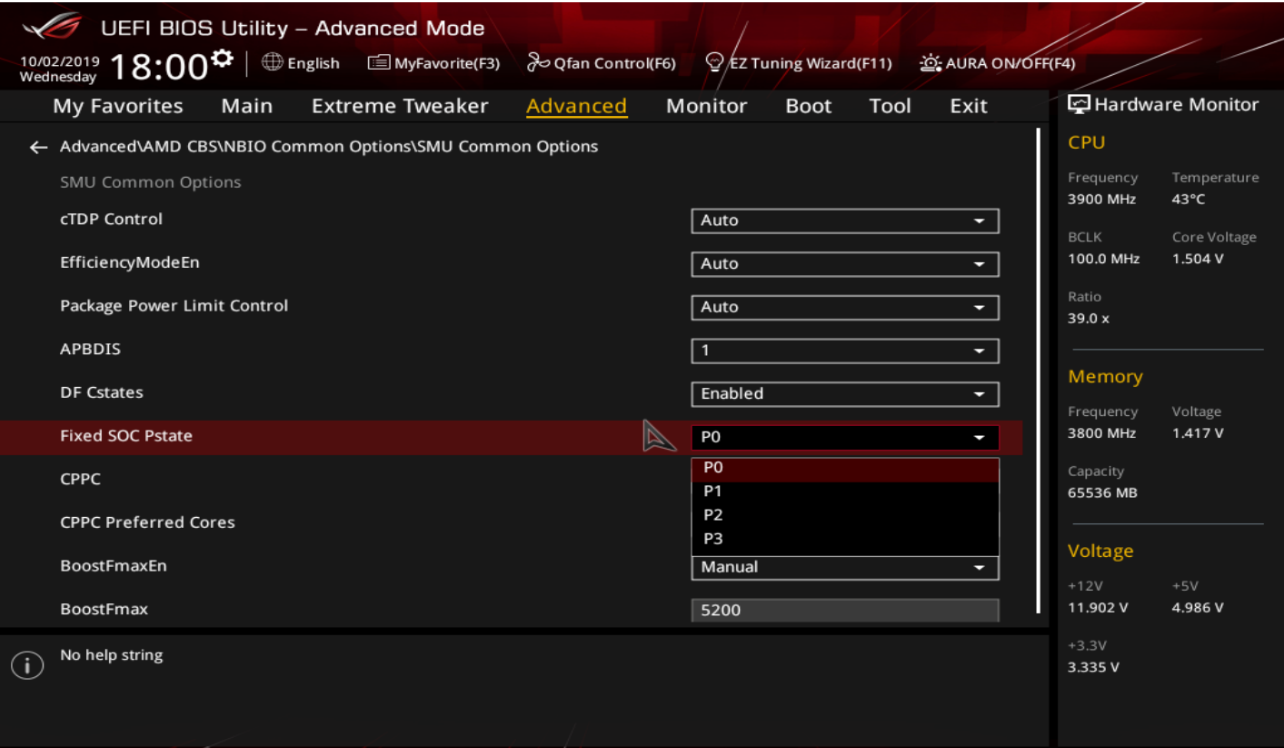Click BCLK value 100.0 MHz

pos(1104,259)
